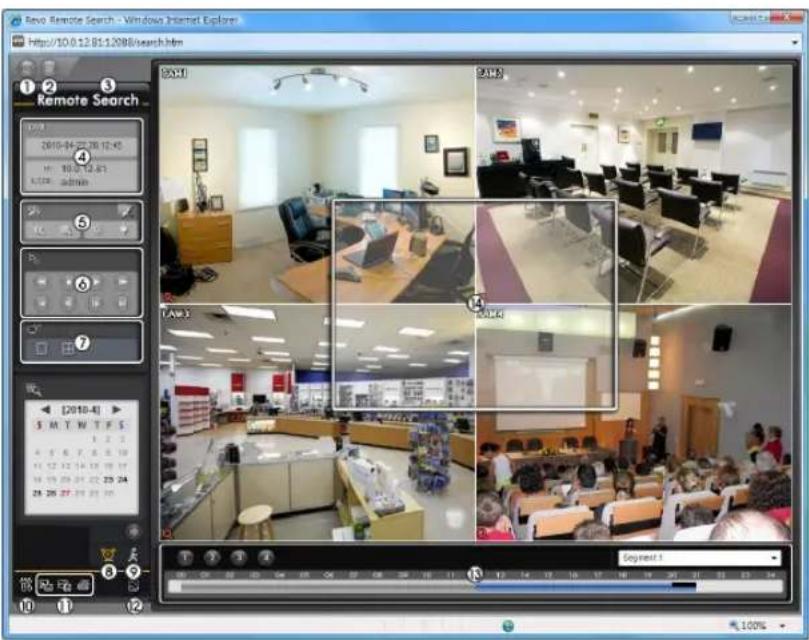Click the orange alarm clock search icon
809x640 pixels.
click(x=108, y=555)
